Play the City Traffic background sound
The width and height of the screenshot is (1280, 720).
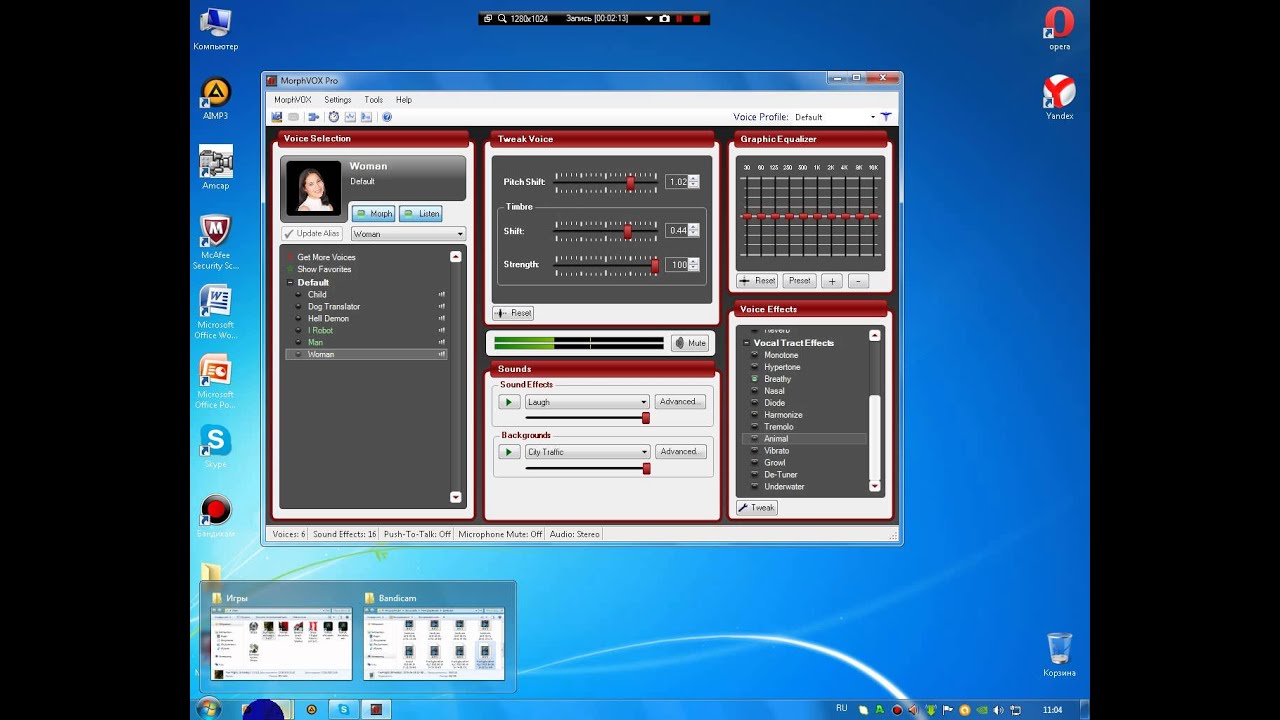point(508,452)
